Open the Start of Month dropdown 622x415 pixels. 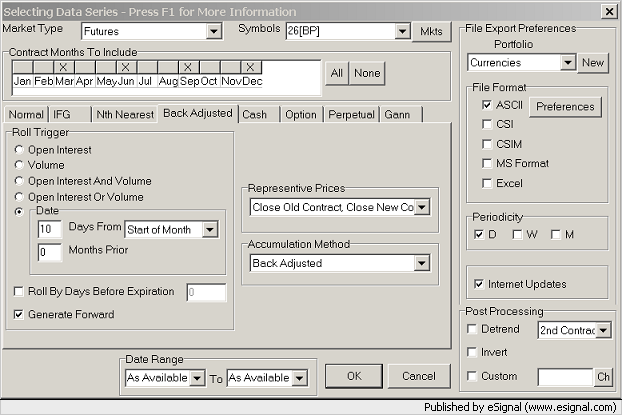(208, 230)
